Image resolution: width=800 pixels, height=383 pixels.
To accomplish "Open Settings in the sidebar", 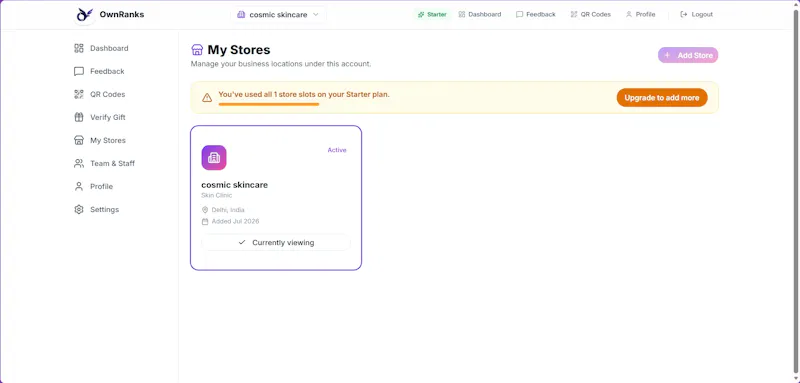I will [96, 210].
